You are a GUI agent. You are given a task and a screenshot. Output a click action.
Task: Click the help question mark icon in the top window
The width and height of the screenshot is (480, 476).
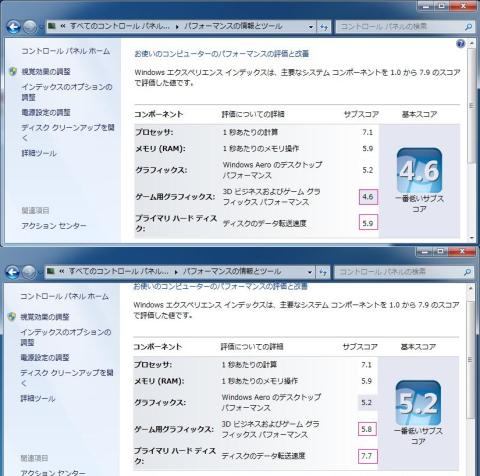click(460, 44)
